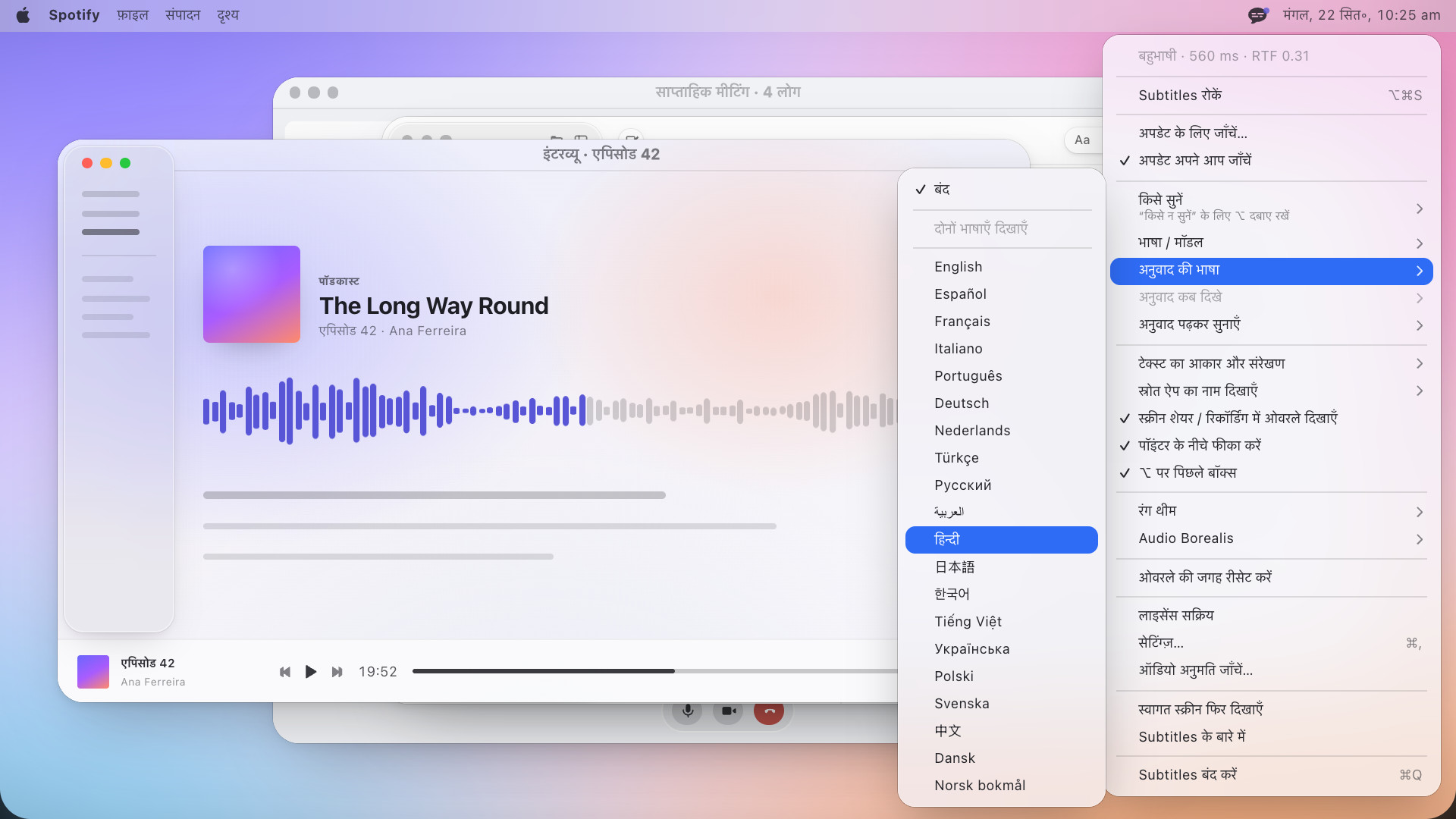
Task: Click the Aa button in meeting window
Action: point(1082,140)
